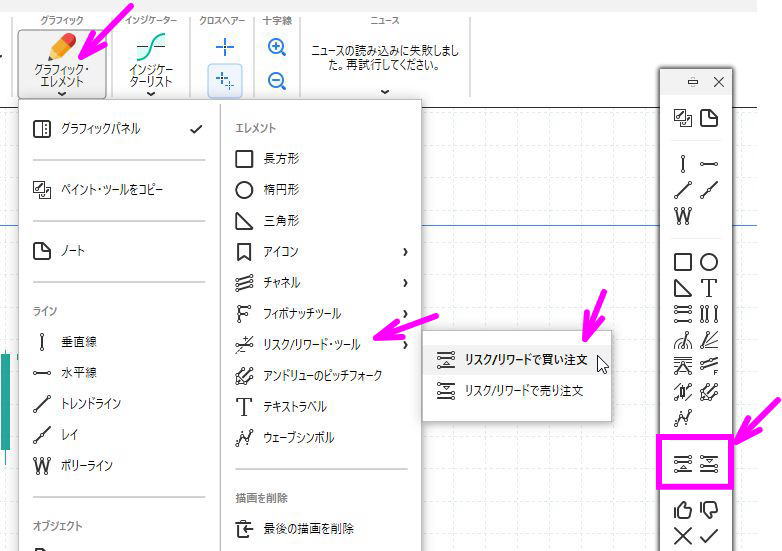Click the zoom-in magnifier icon
This screenshot has height=551, width=782.
277,47
